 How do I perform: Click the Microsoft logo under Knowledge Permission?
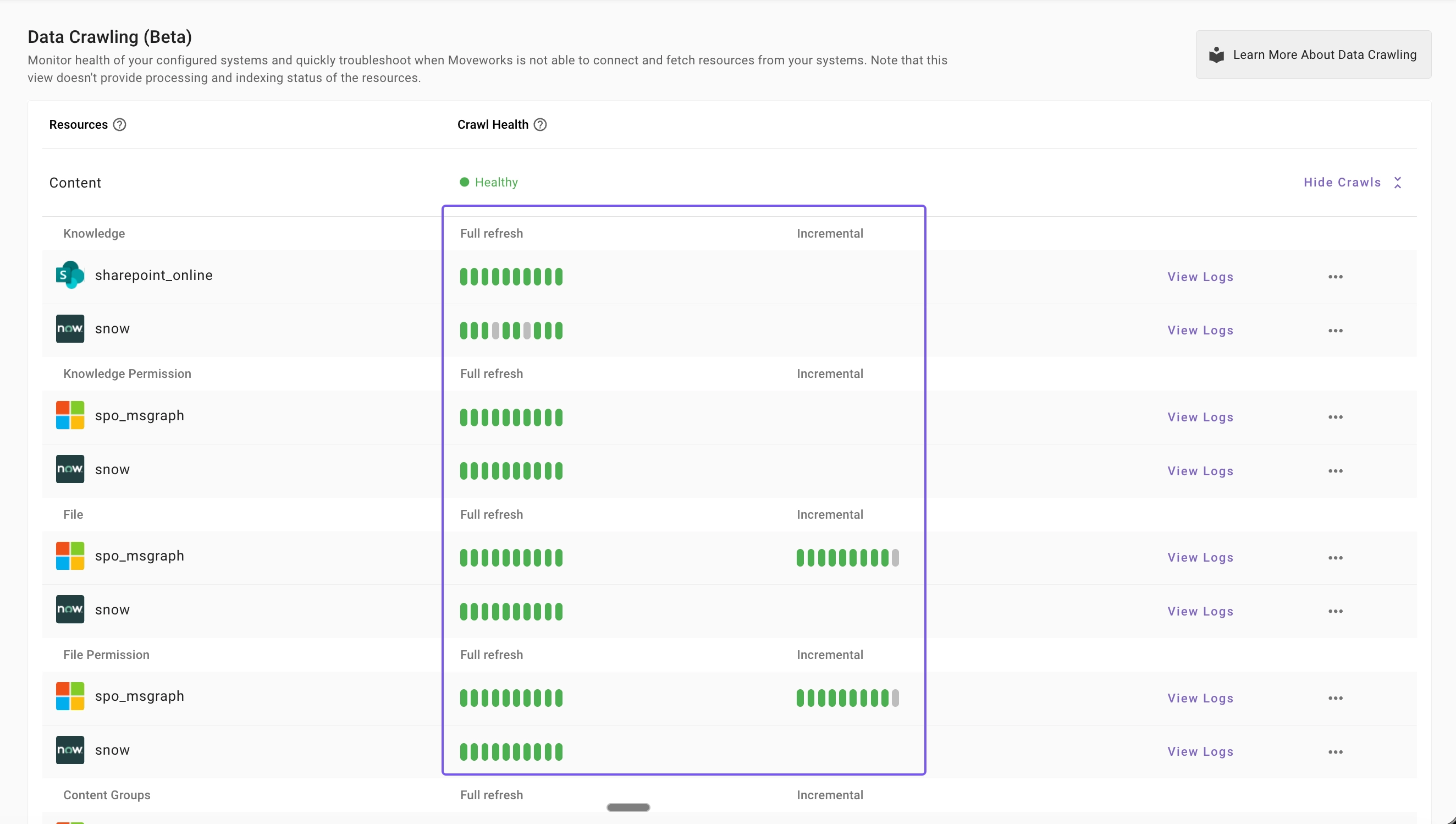[70, 415]
